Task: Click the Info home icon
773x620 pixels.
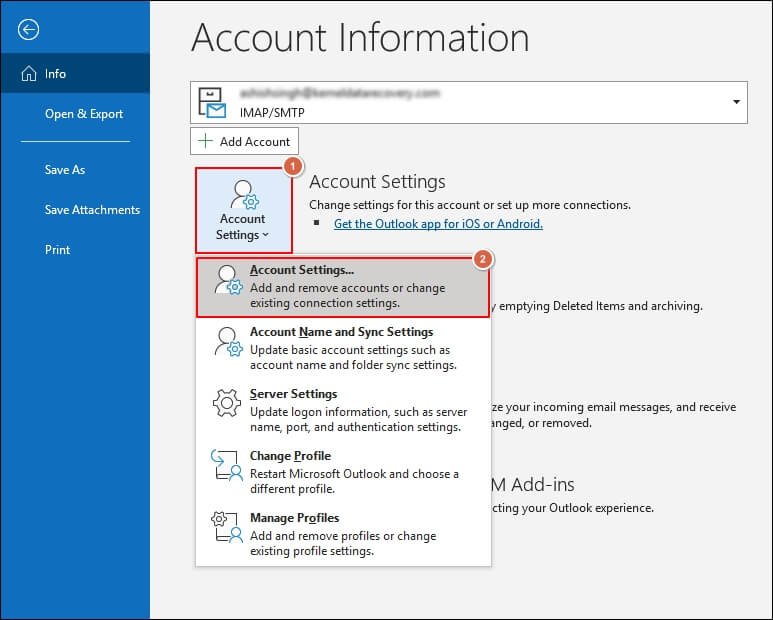Action: point(29,73)
